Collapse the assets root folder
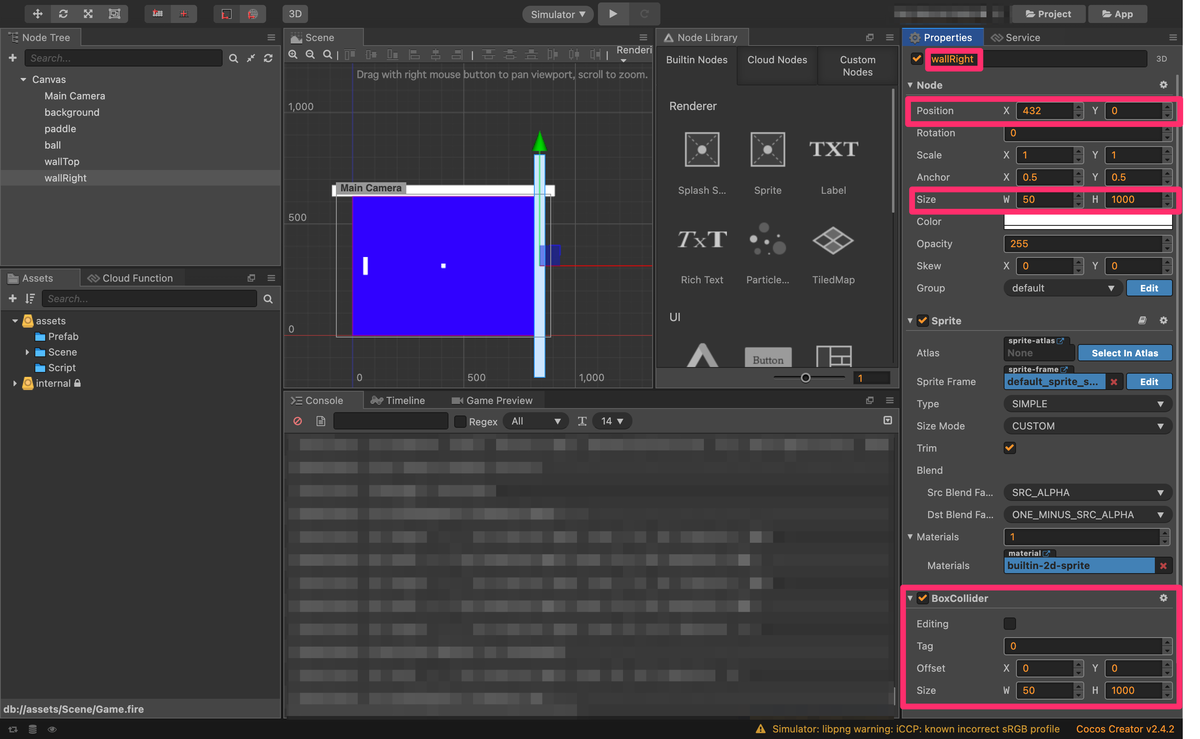The width and height of the screenshot is (1200, 739). 15,321
